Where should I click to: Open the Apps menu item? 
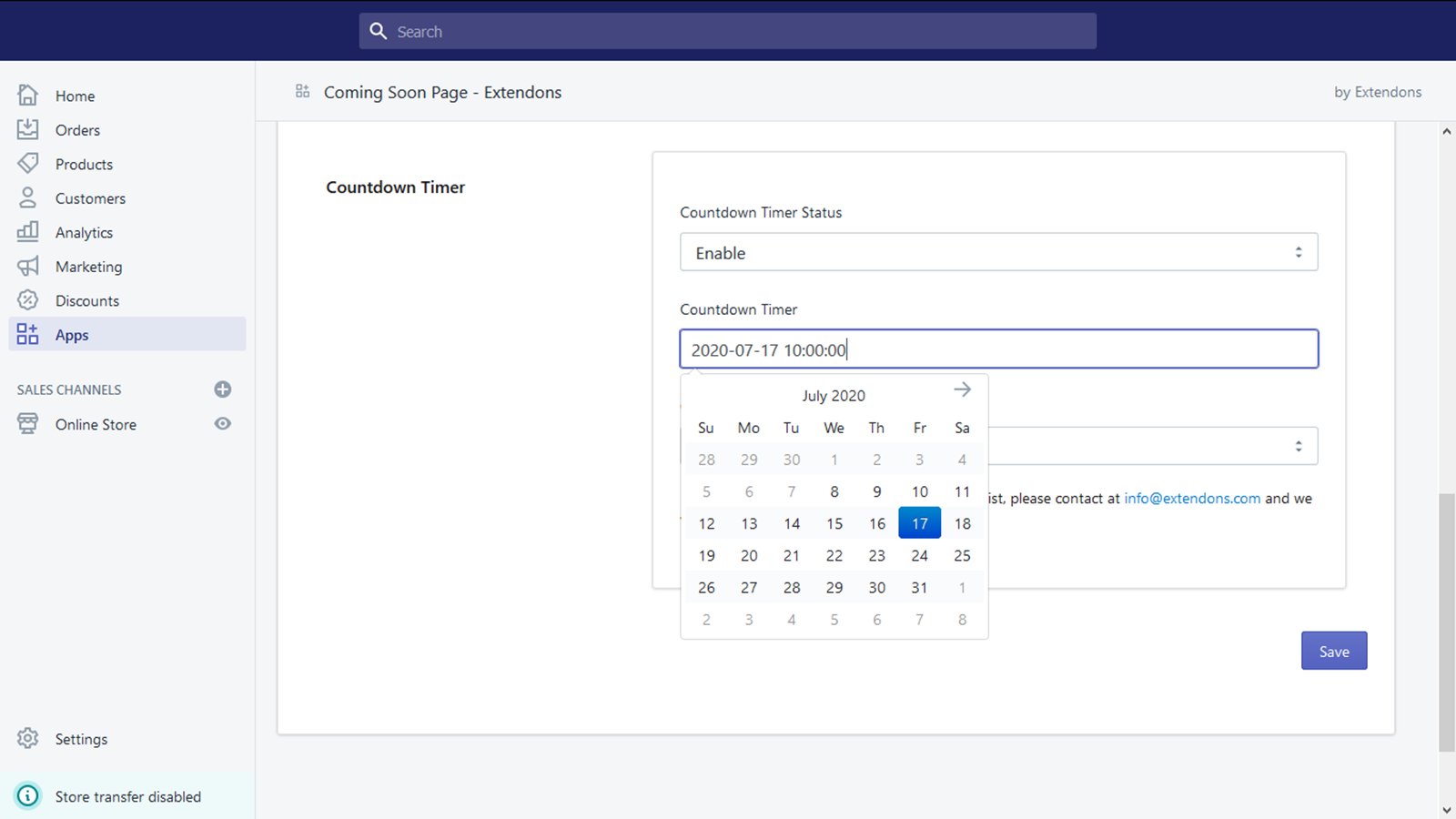(72, 335)
